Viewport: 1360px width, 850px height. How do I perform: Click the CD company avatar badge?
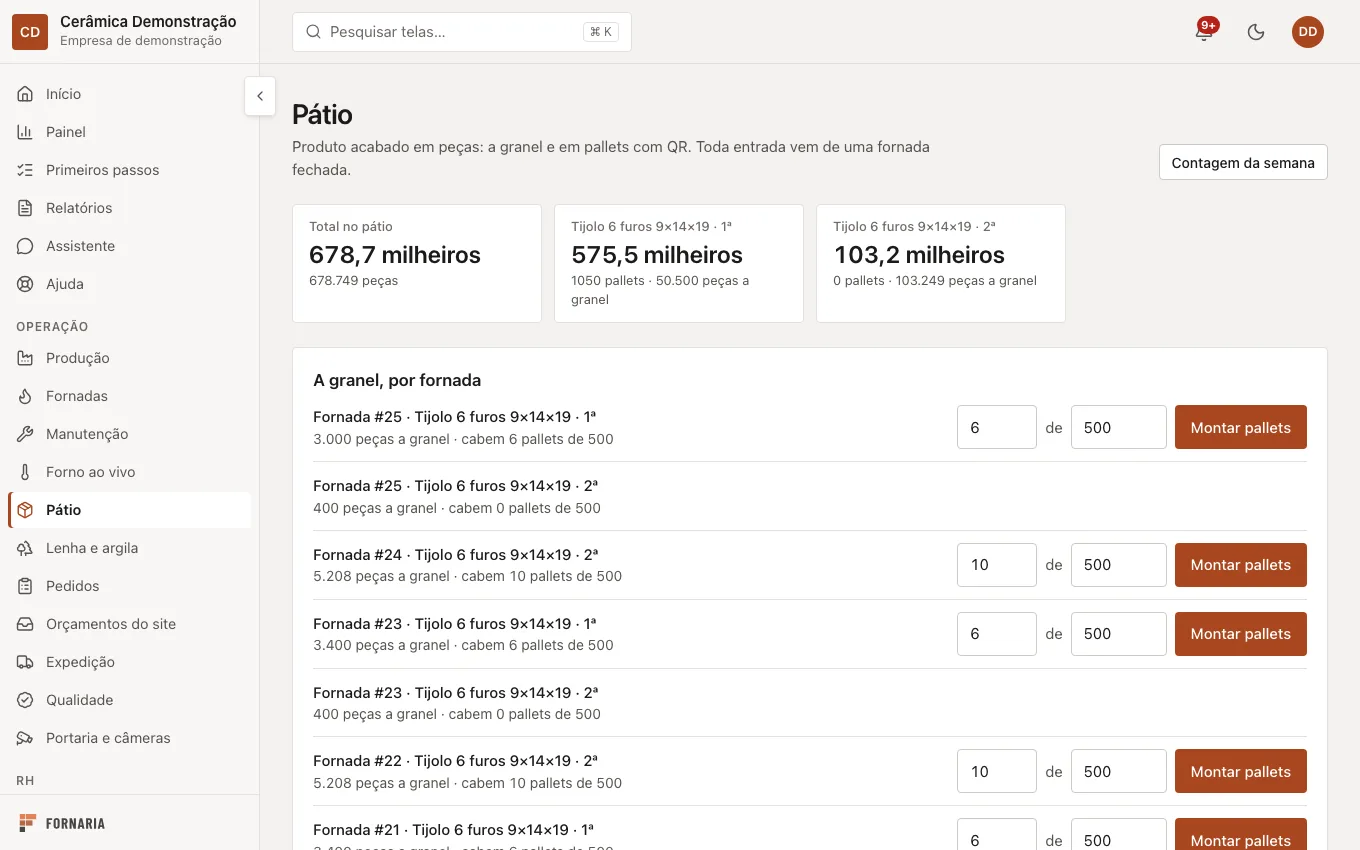pyautogui.click(x=30, y=32)
